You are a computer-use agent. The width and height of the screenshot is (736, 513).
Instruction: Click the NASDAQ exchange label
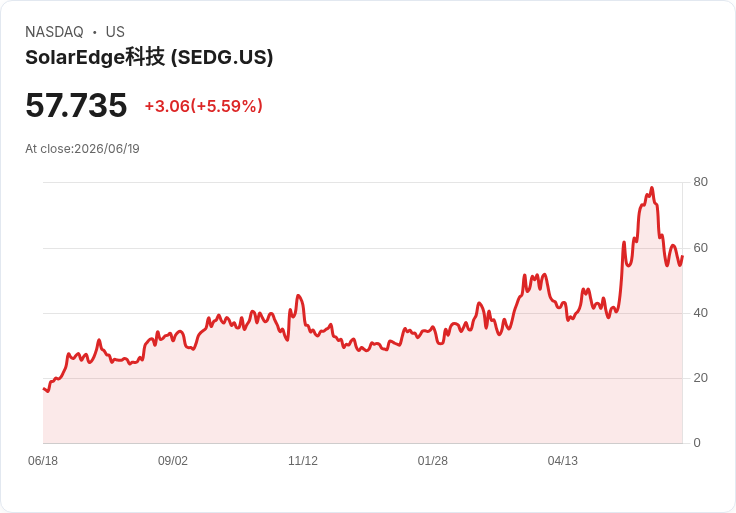(54, 32)
